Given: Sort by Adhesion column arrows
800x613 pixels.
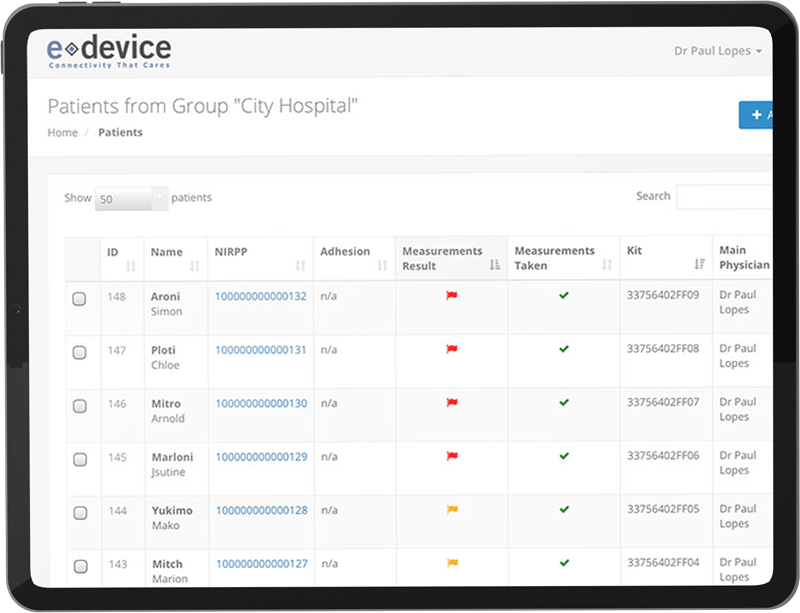Looking at the screenshot, I should point(382,266).
